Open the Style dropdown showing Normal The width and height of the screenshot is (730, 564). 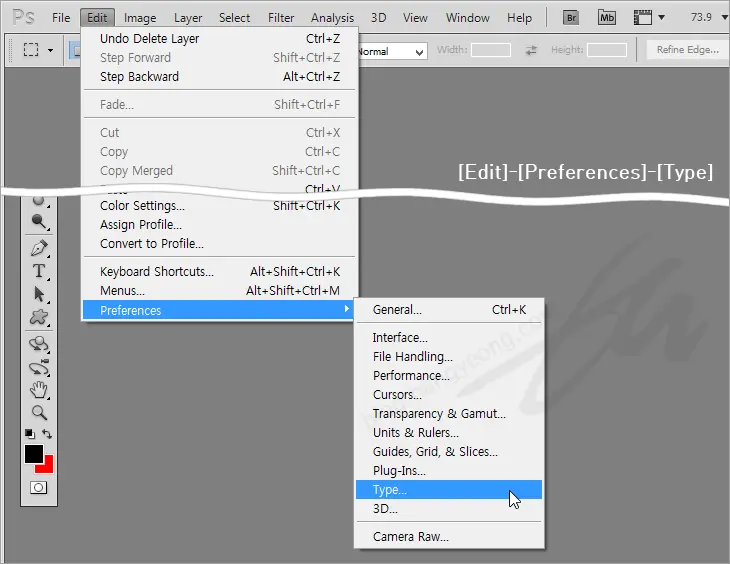tap(391, 51)
